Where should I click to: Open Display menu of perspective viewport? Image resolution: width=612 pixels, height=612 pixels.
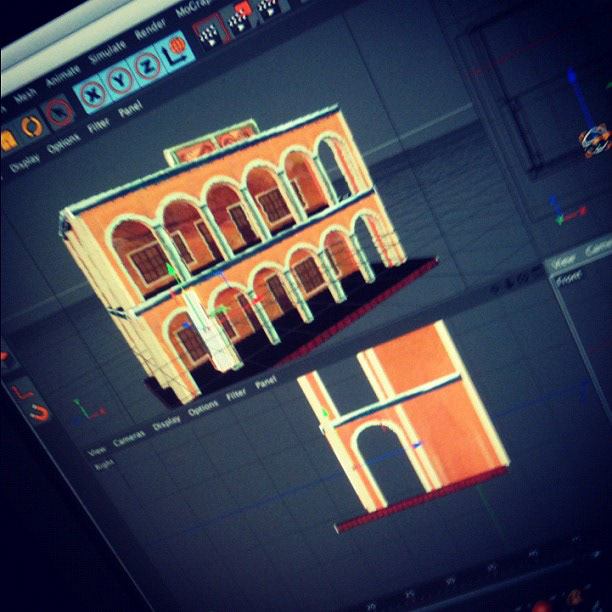25,163
